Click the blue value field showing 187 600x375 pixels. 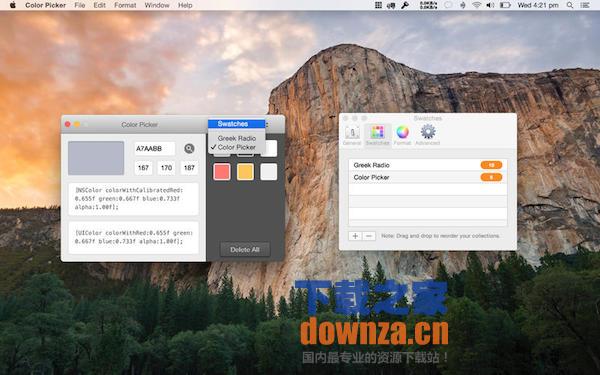click(189, 168)
